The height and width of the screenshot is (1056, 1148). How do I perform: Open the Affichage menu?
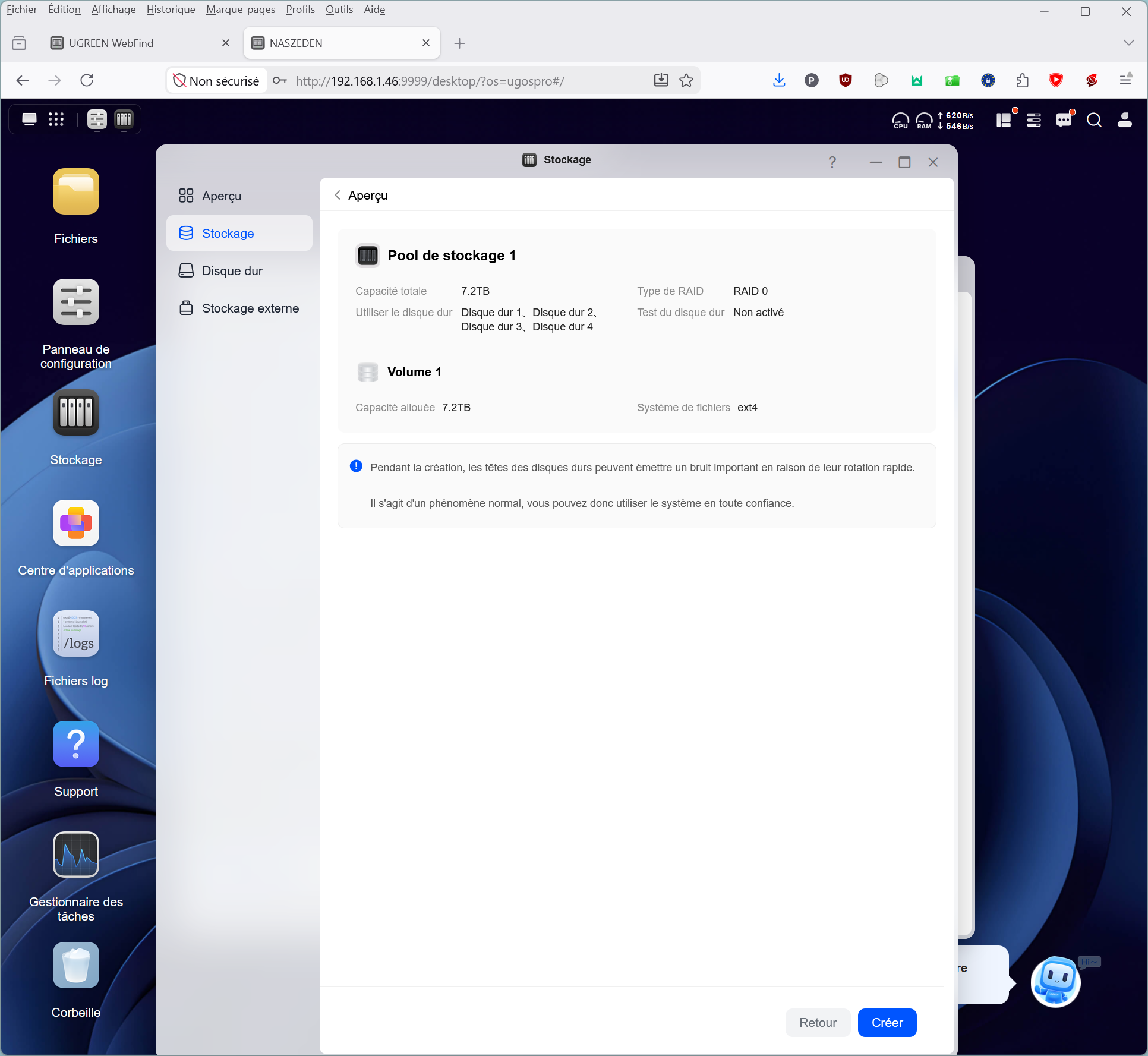113,10
